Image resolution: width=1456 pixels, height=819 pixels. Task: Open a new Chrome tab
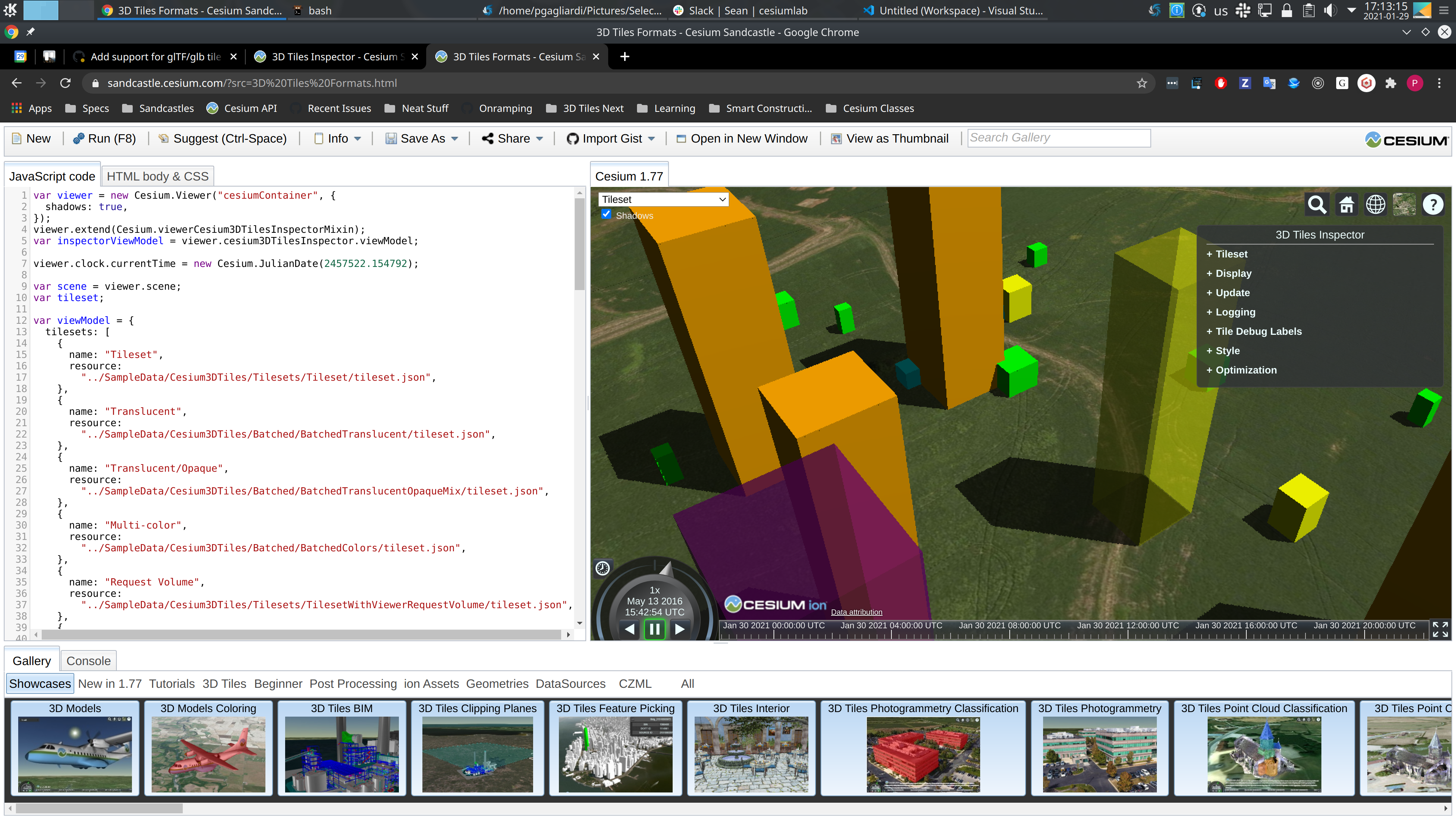[x=624, y=56]
